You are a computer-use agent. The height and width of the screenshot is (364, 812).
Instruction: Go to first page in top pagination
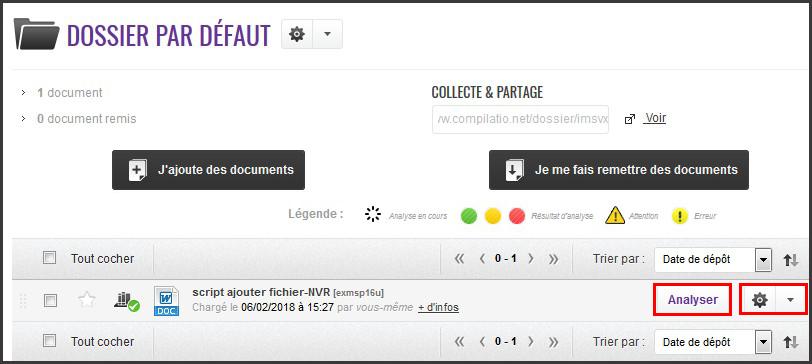point(459,259)
